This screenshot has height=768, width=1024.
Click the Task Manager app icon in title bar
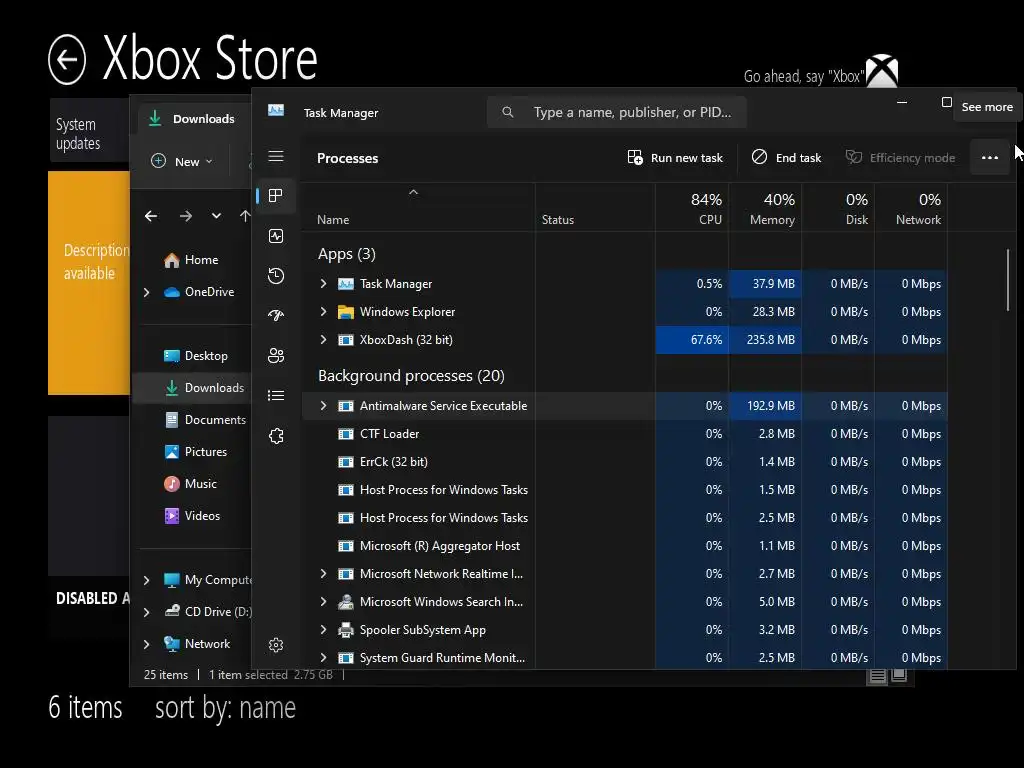click(276, 110)
